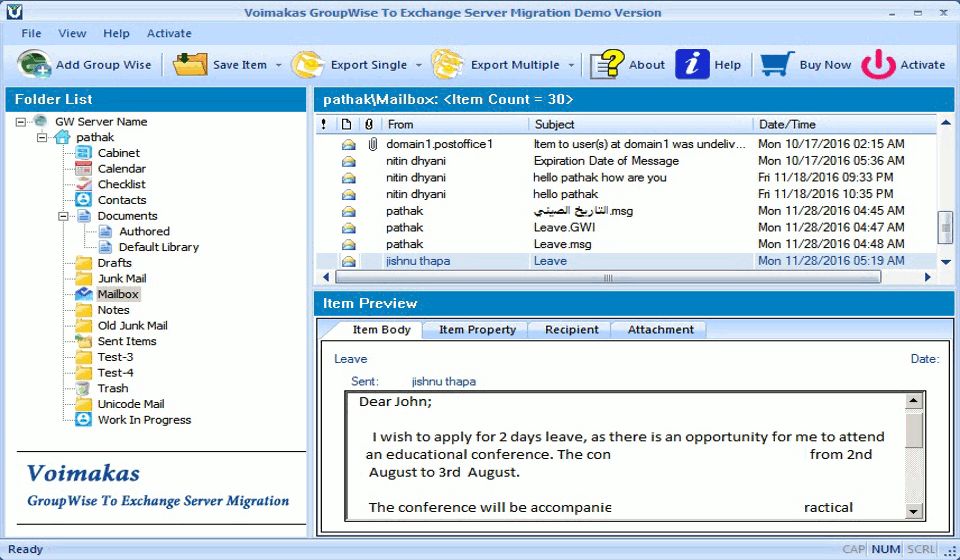The width and height of the screenshot is (960, 560).
Task: Click the message body scroll up arrow
Action: click(913, 401)
